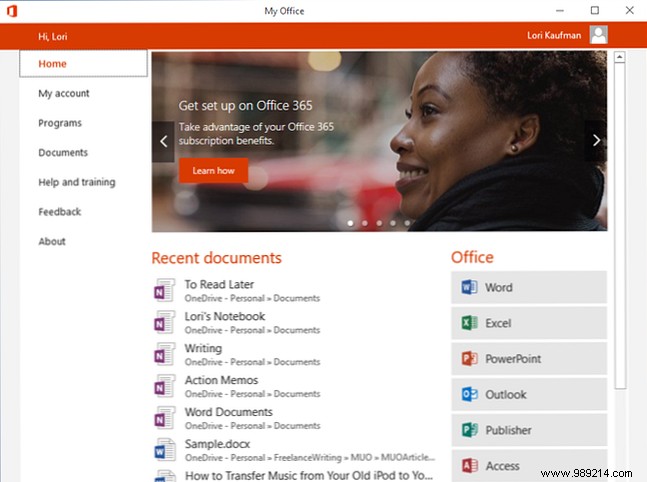Click the Excel app icon
Viewport: 647px width, 482px height.
pos(469,323)
